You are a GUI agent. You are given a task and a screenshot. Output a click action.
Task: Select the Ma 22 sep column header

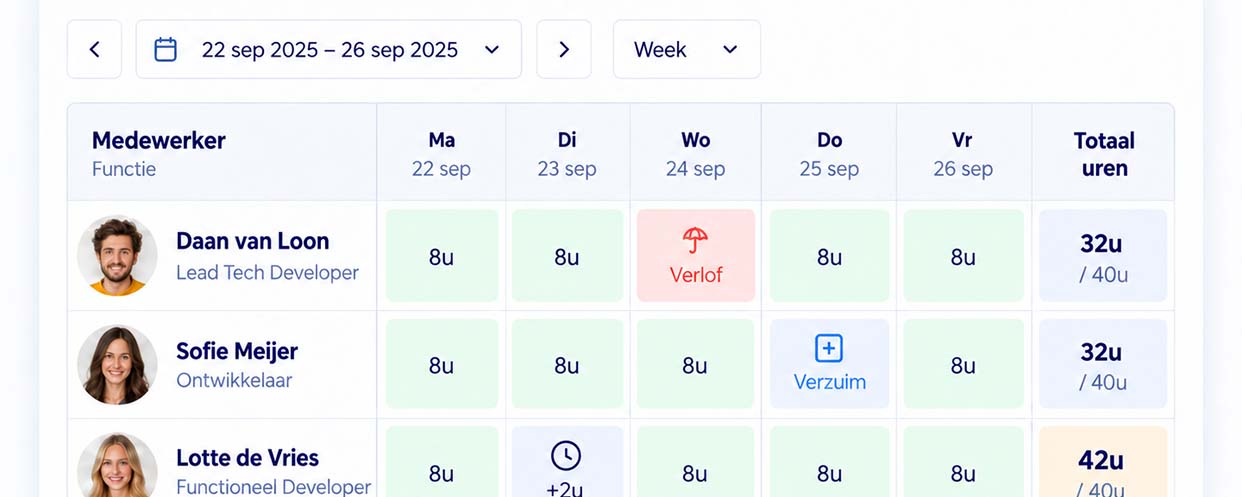click(441, 153)
